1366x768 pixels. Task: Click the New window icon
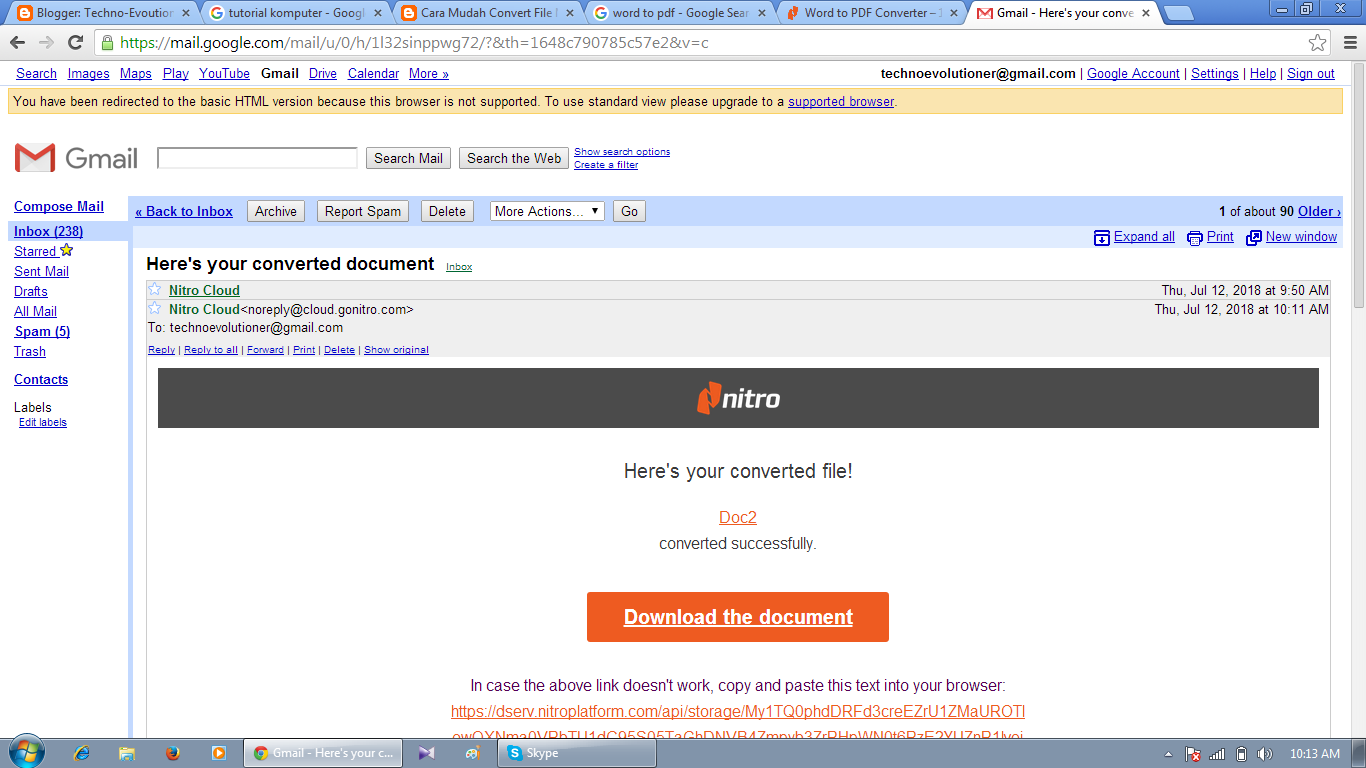coord(1254,238)
